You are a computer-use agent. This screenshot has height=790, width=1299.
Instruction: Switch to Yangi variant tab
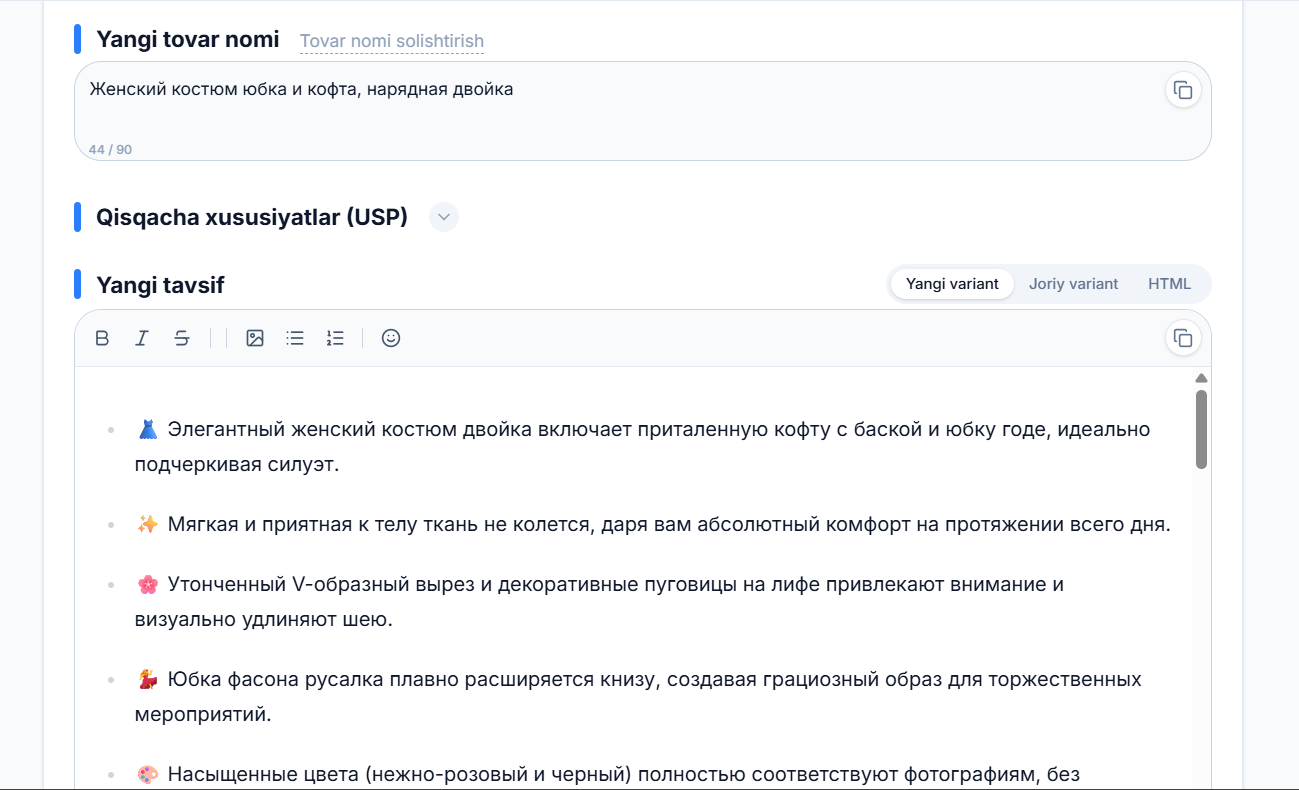click(x=952, y=284)
